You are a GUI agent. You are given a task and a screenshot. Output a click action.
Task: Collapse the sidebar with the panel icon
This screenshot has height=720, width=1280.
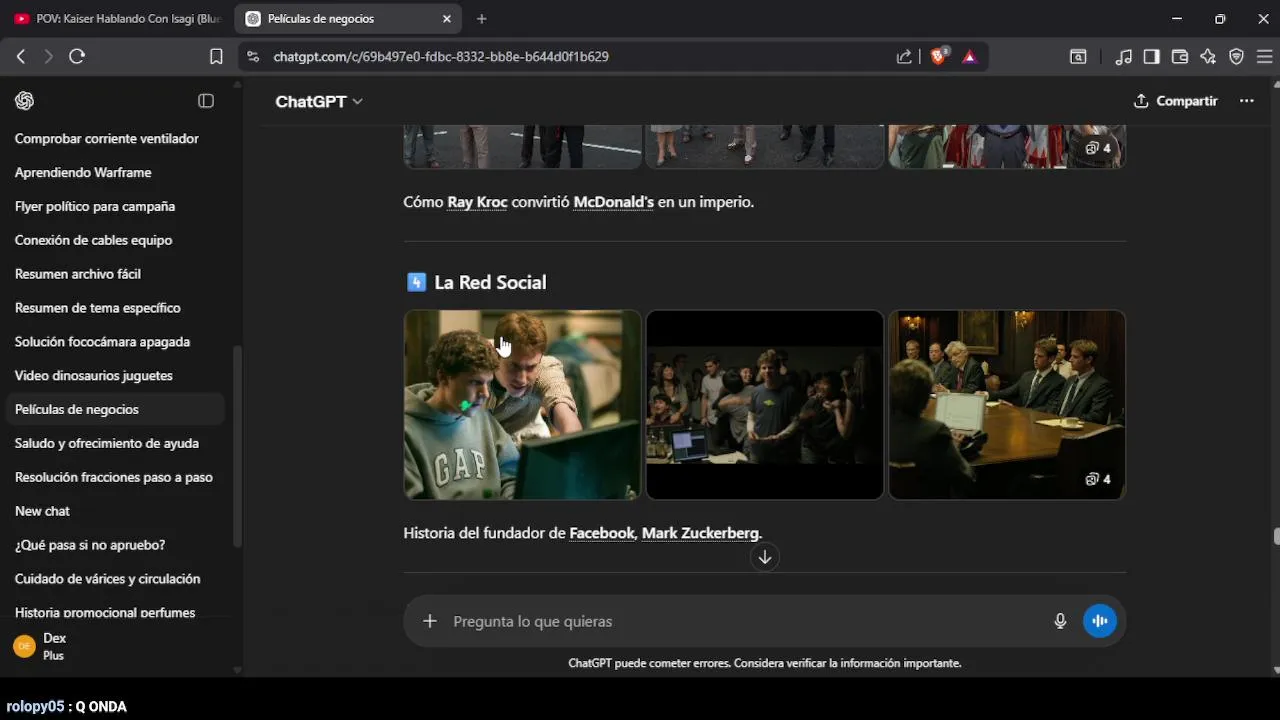click(206, 101)
